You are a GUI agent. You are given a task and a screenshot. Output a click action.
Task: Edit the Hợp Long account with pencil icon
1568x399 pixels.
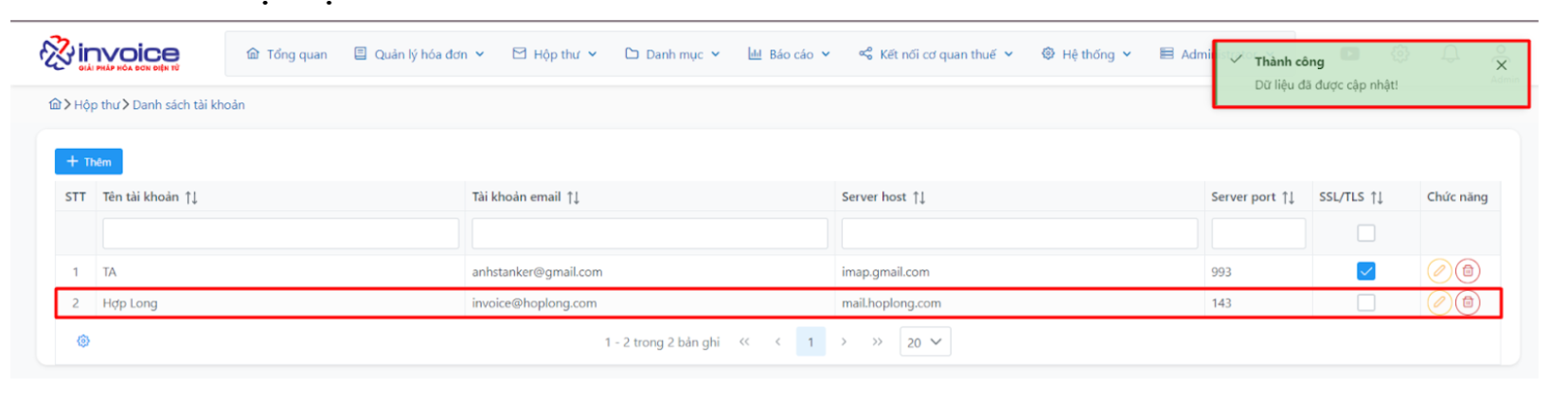pos(1438,302)
